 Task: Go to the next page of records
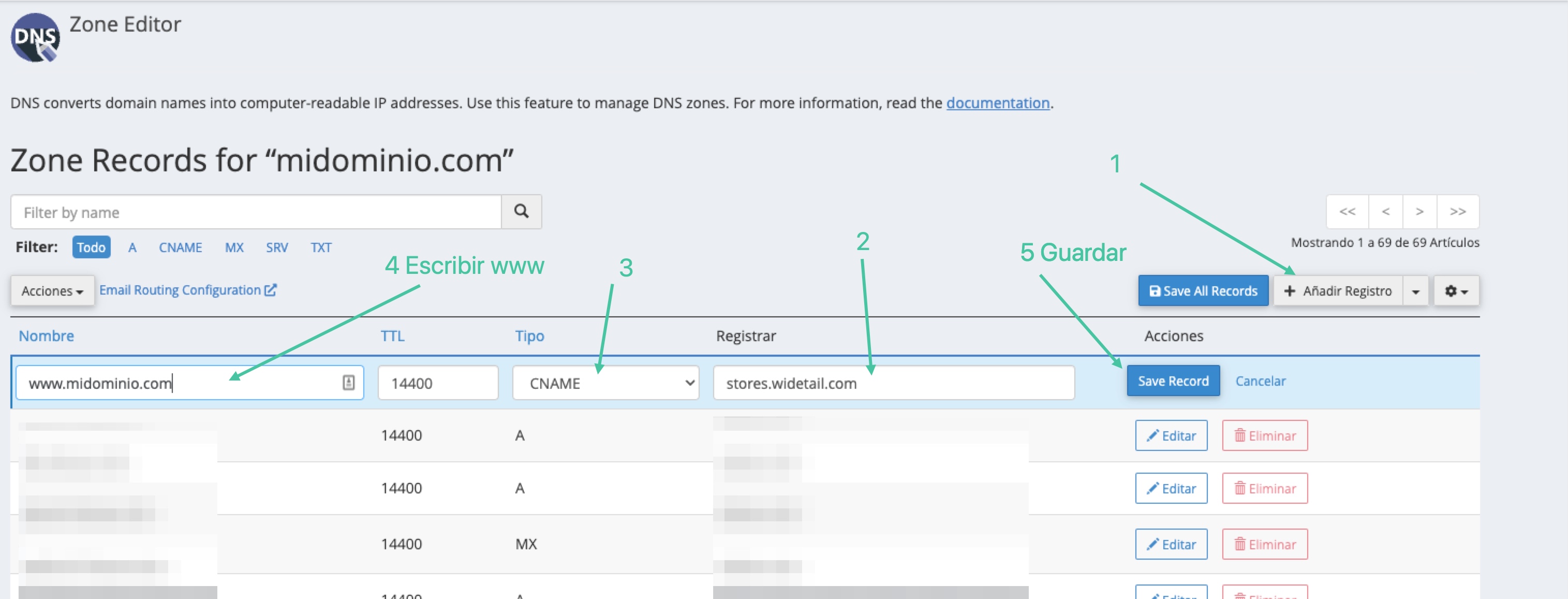pos(1419,211)
